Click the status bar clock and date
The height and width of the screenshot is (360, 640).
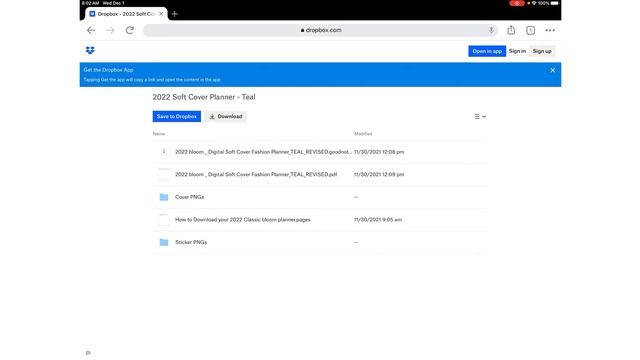[x=103, y=3]
